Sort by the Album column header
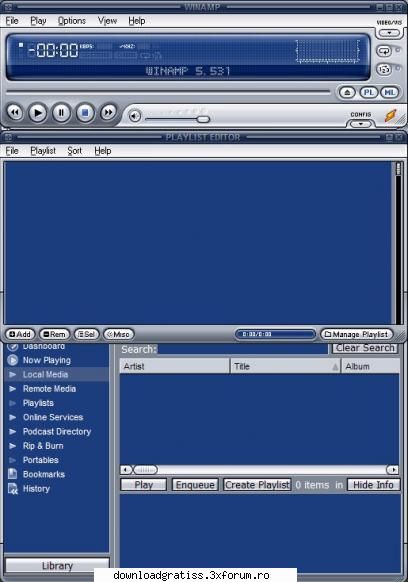 click(371, 366)
